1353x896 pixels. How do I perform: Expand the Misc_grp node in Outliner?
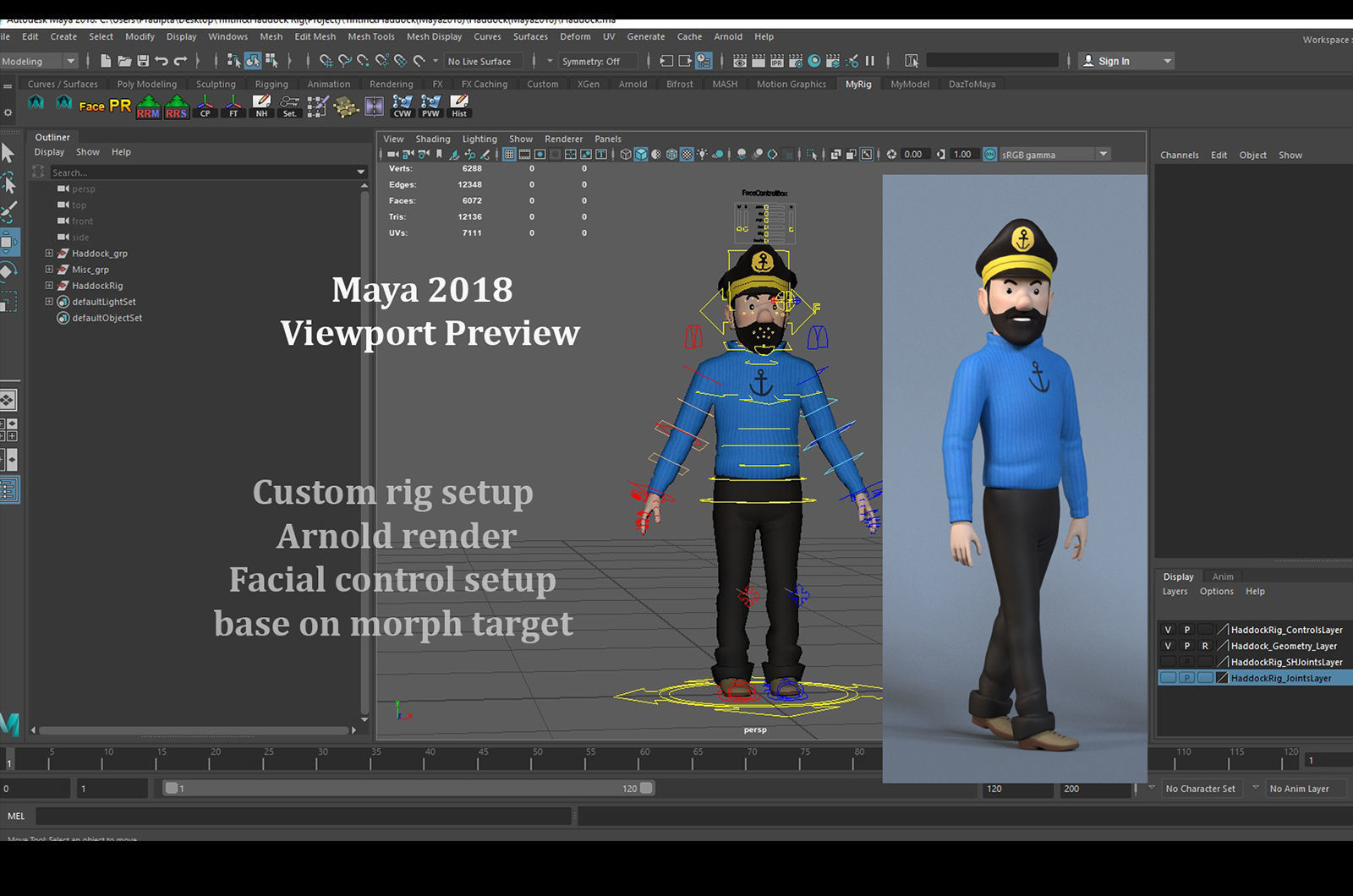[49, 270]
